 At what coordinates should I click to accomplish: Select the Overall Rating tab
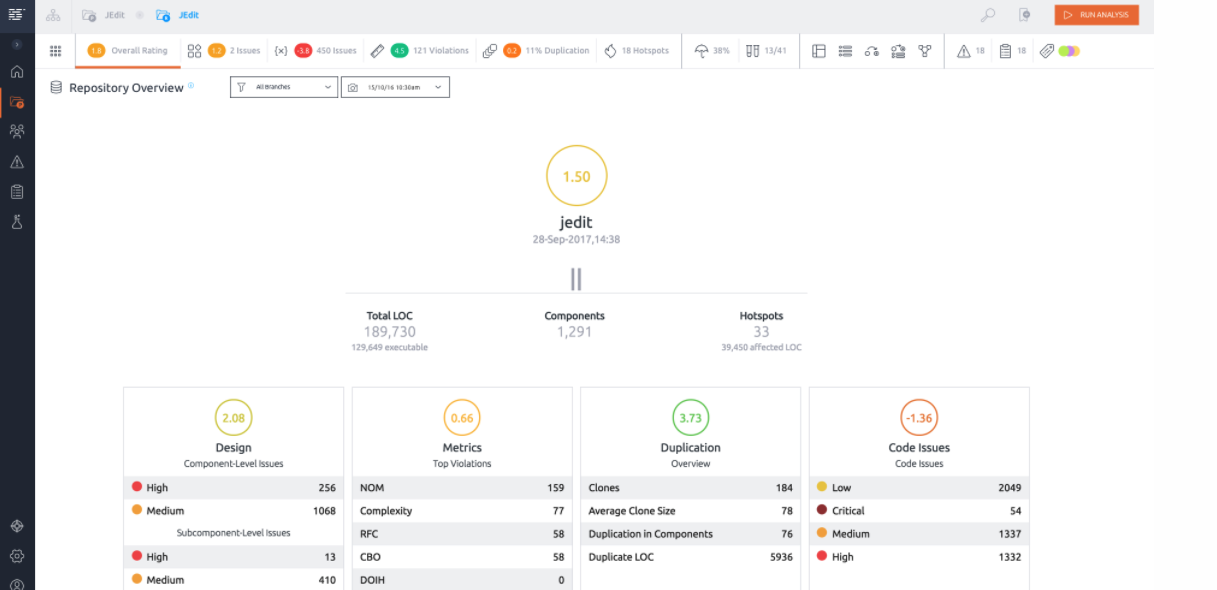point(127,51)
